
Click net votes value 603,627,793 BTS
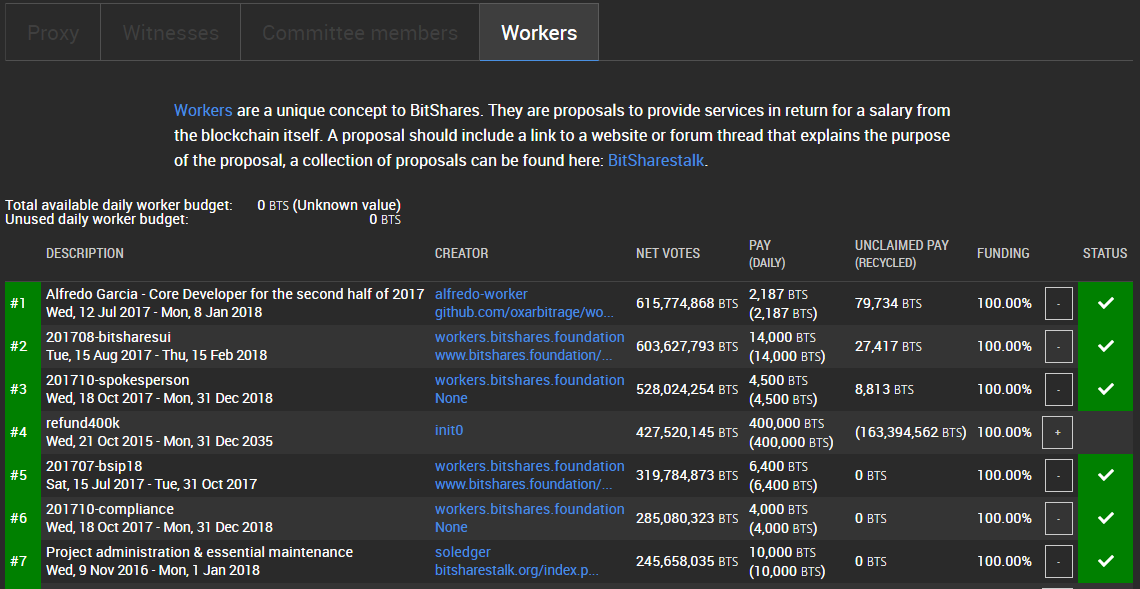686,347
